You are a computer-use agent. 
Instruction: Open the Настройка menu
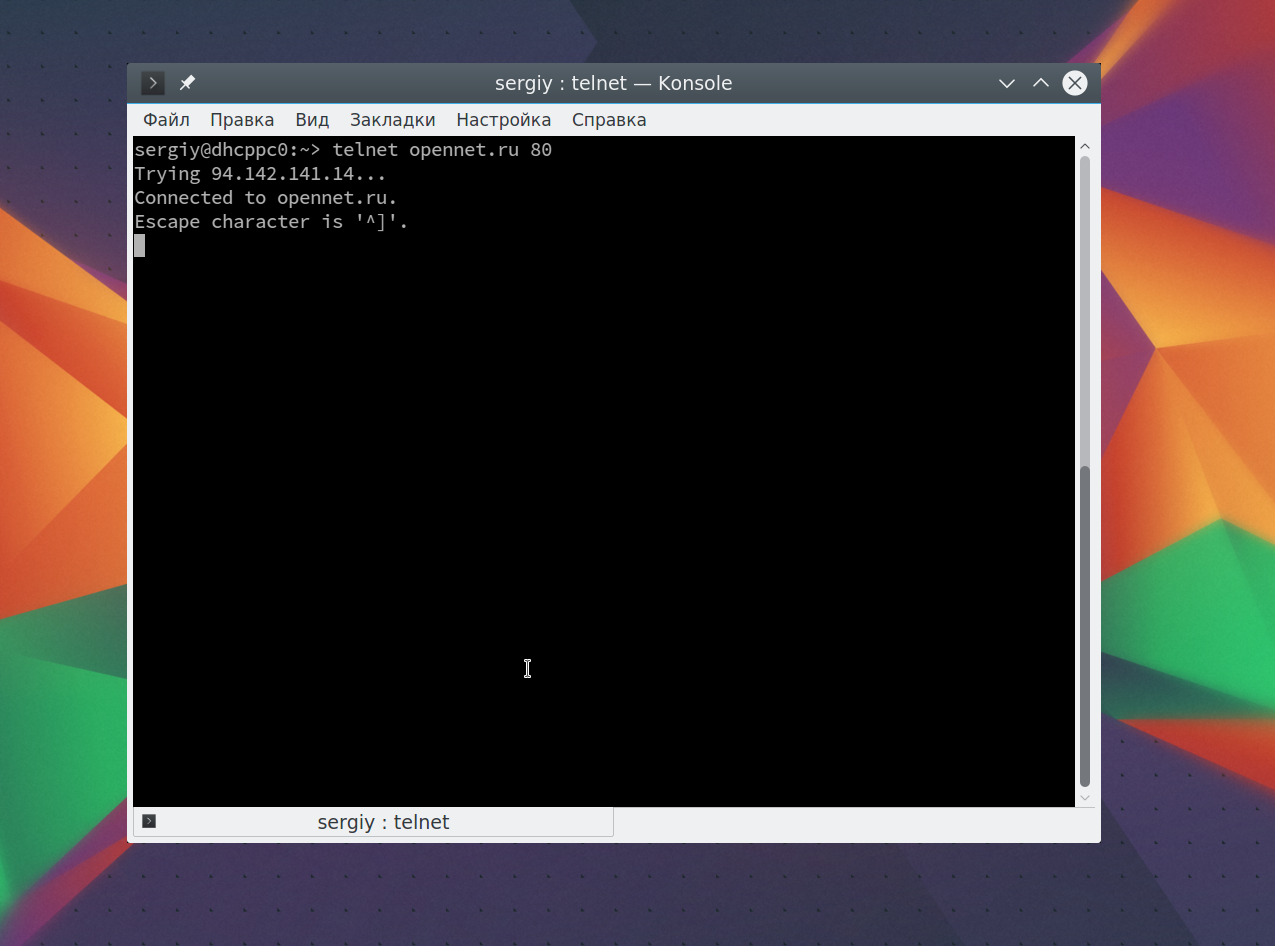(x=503, y=120)
